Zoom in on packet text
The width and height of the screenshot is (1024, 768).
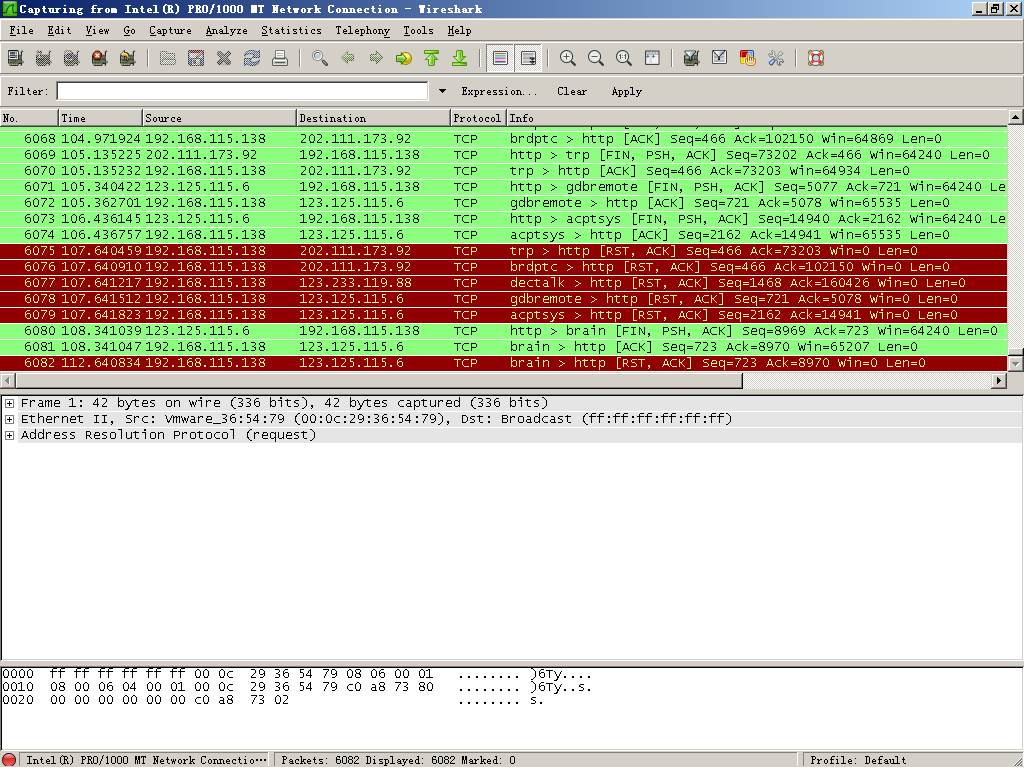[568, 58]
